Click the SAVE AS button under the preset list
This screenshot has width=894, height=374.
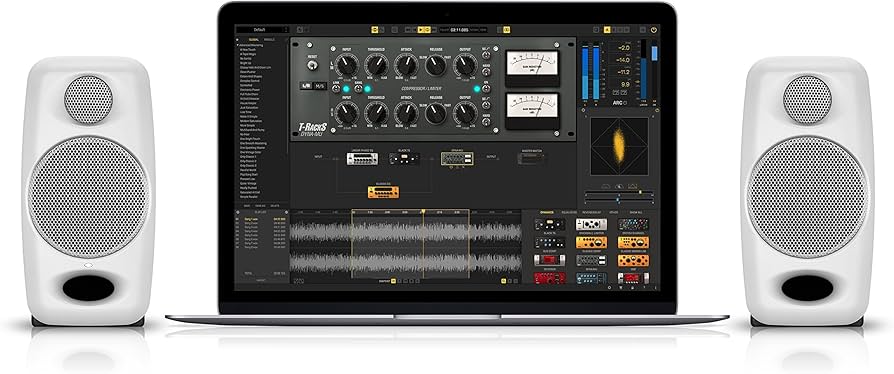point(261,205)
